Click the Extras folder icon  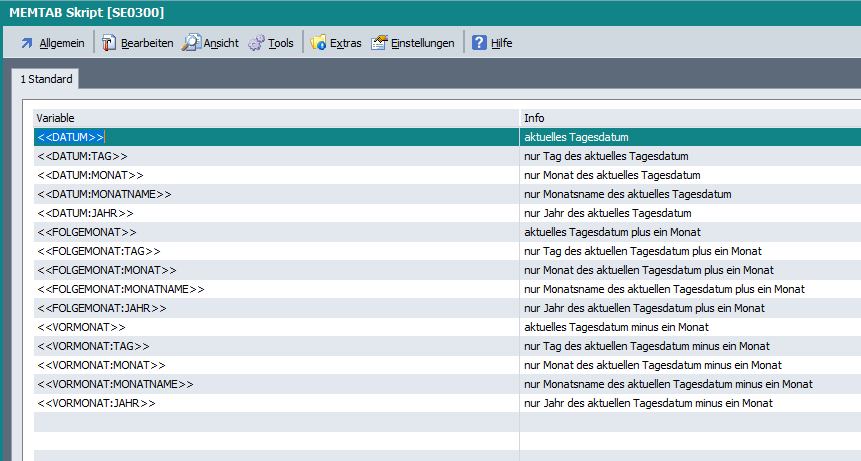pyautogui.click(x=318, y=43)
